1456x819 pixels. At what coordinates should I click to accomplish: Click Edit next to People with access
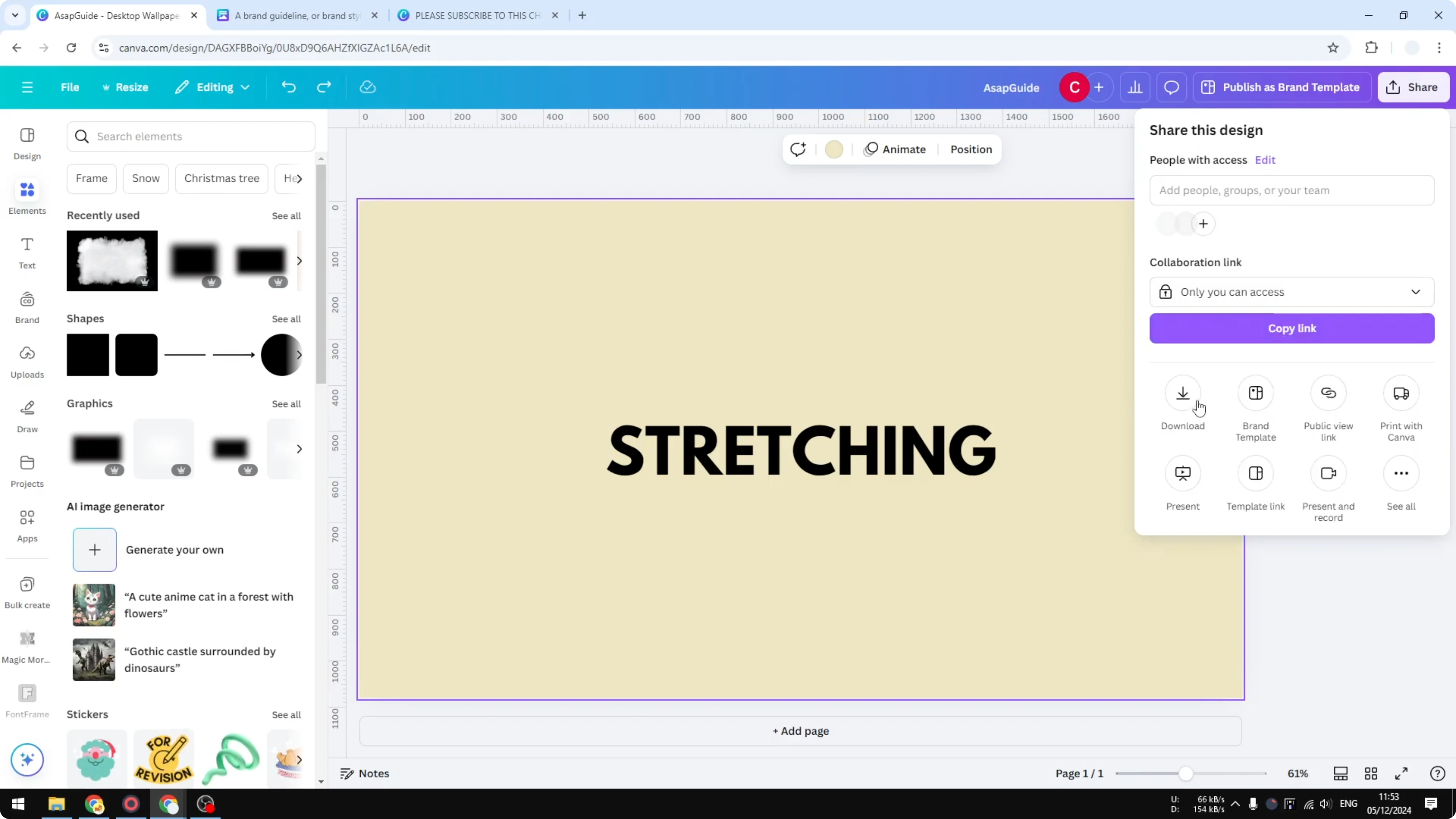(1265, 160)
